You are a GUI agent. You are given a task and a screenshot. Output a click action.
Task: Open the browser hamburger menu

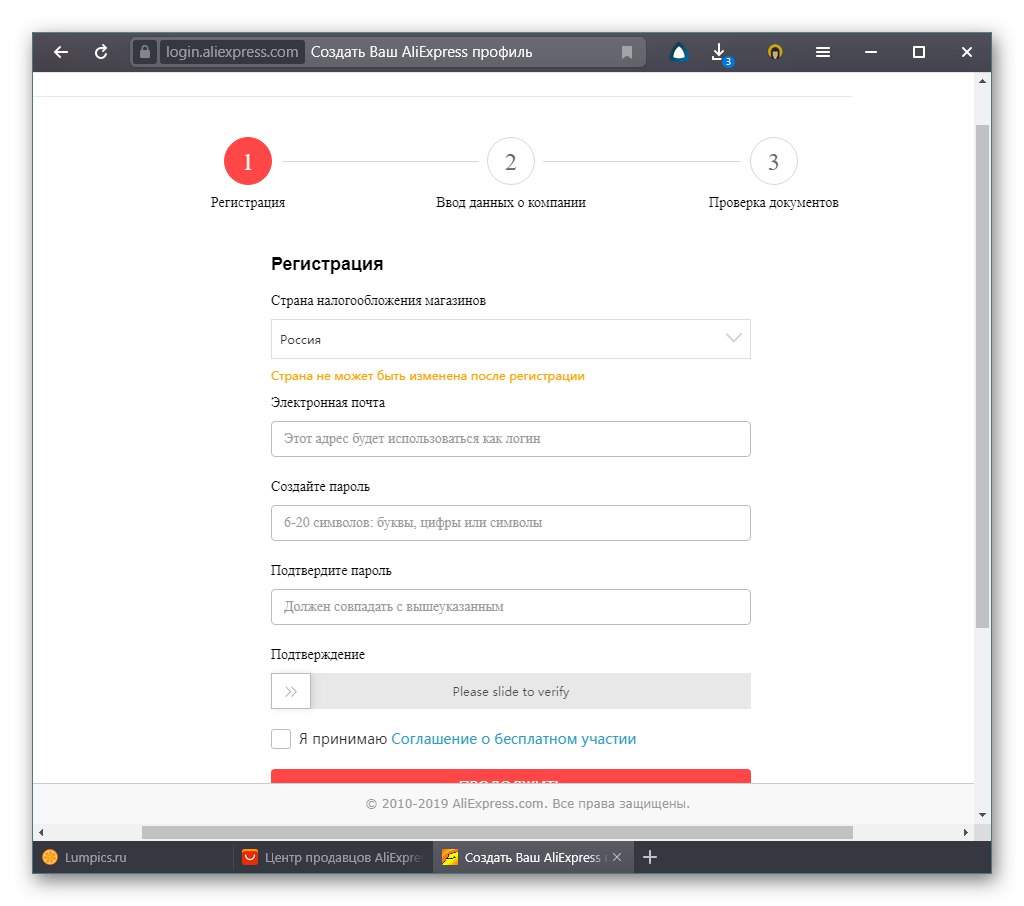coord(823,52)
